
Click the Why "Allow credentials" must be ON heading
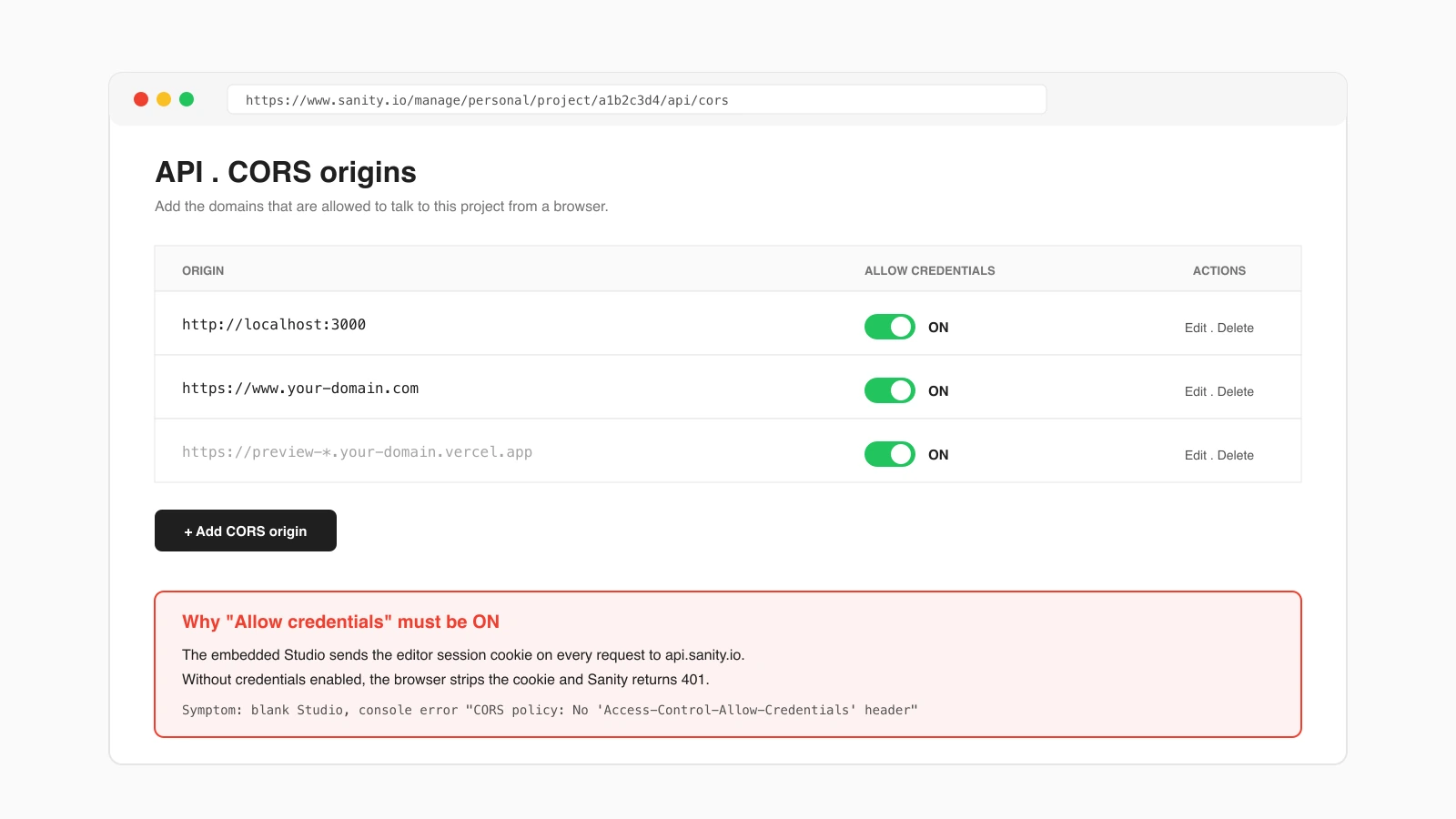pyautogui.click(x=340, y=622)
